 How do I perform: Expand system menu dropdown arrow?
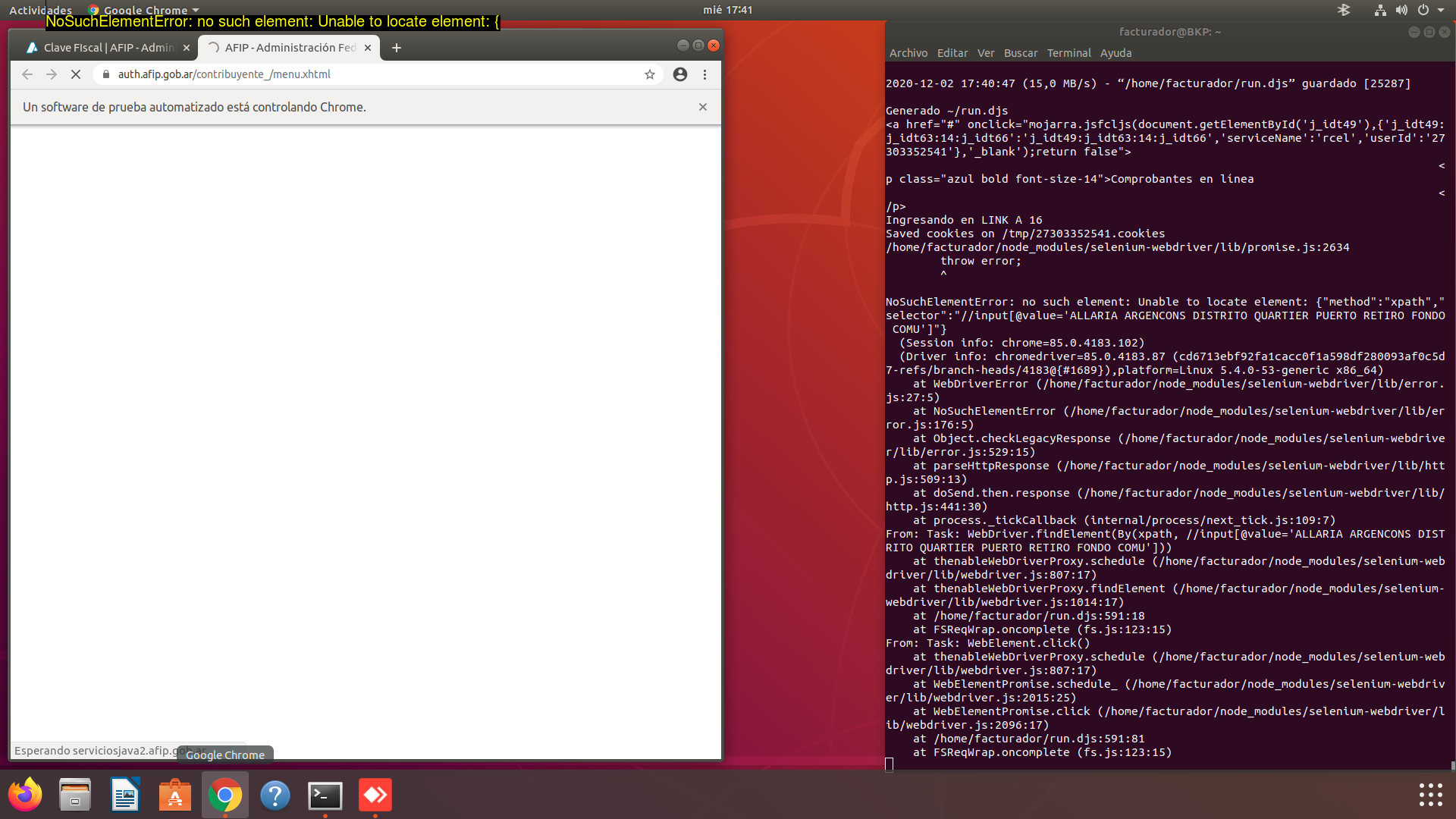(1441, 11)
